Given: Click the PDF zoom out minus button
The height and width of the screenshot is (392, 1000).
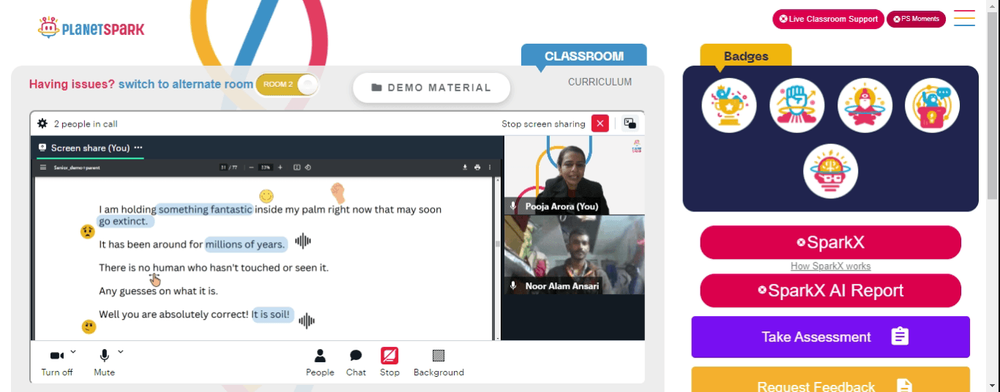Looking at the screenshot, I should pos(252,168).
